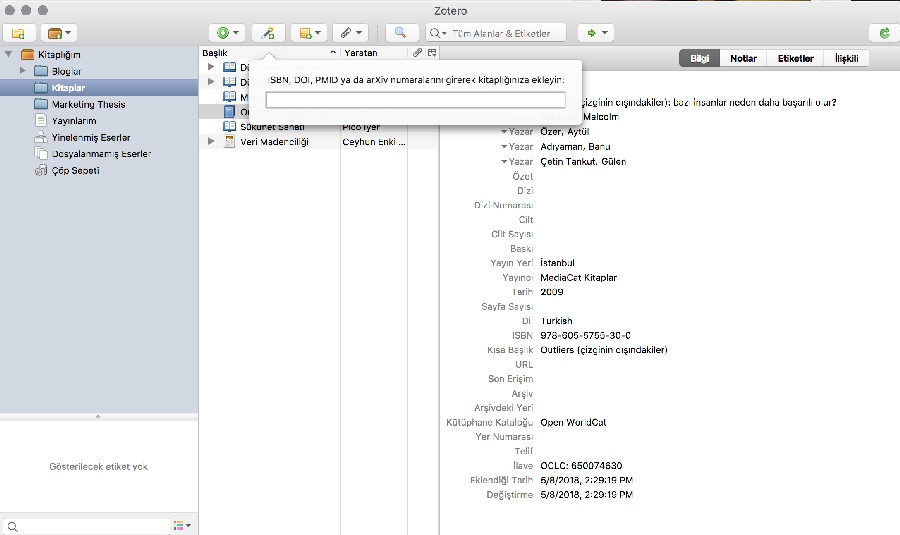The height and width of the screenshot is (535, 900).
Task: Open Yayınlarım in the sidebar
Action: (x=73, y=121)
